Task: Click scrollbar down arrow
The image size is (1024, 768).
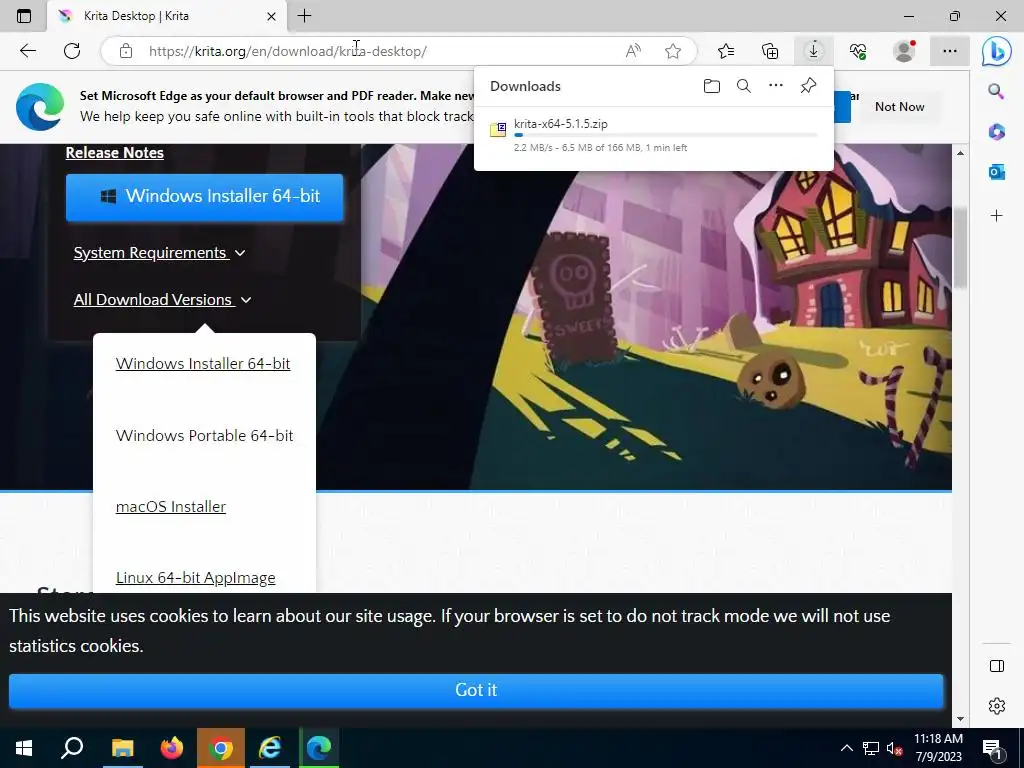Action: pyautogui.click(x=960, y=719)
